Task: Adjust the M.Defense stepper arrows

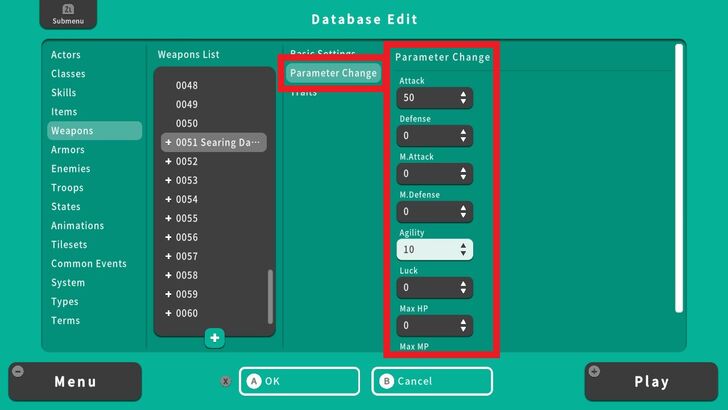Action: [463, 212]
